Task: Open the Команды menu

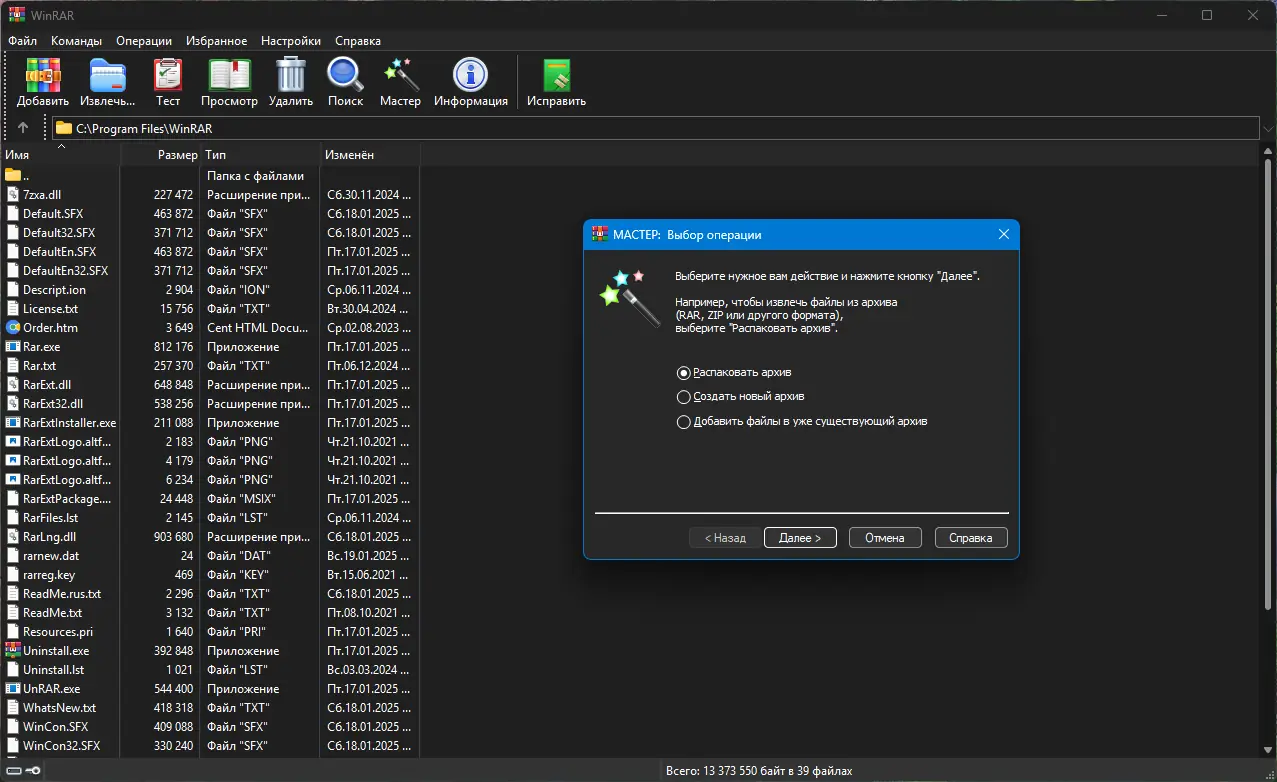Action: (x=76, y=41)
